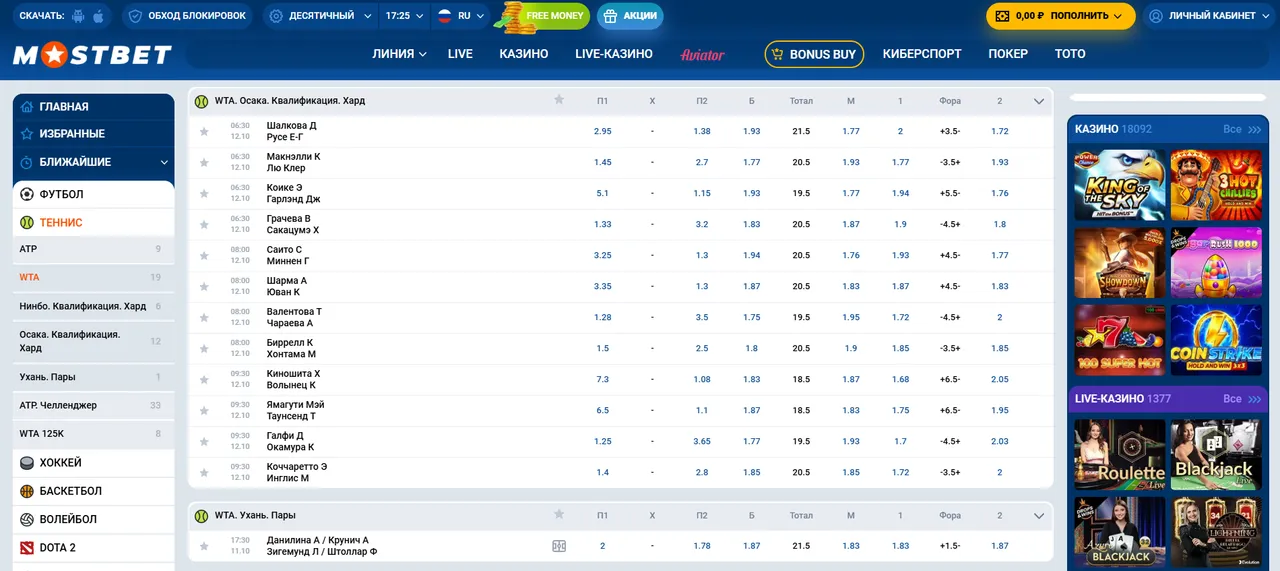Click the Пополнить deposit button
Viewport: 1280px width, 571px height.
pyautogui.click(x=1060, y=16)
